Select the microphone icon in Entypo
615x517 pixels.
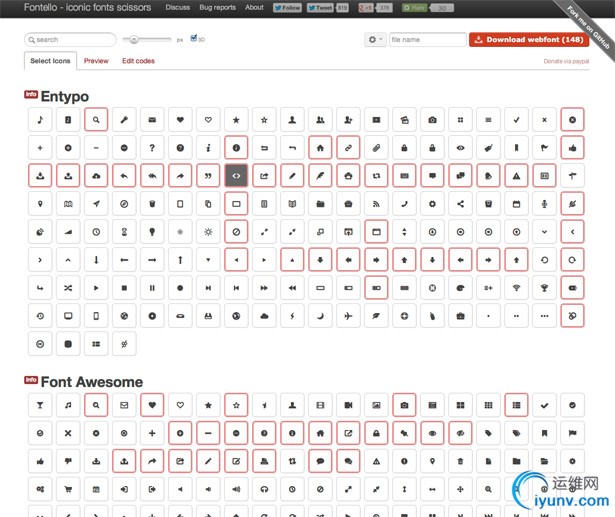point(544,204)
